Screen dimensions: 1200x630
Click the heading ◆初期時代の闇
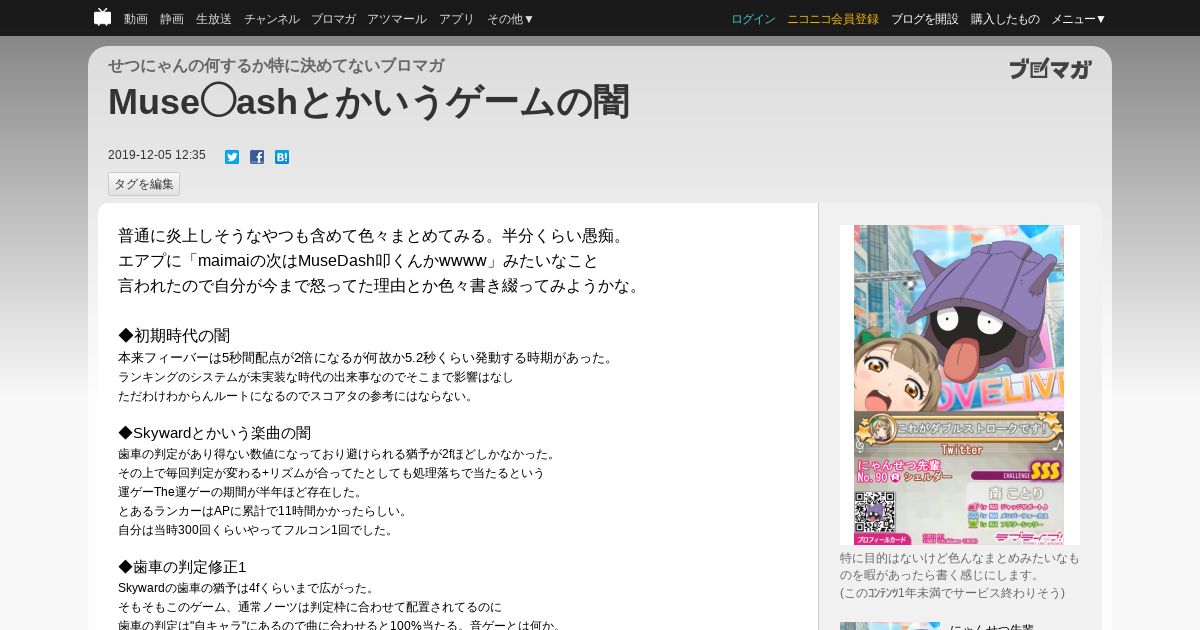click(x=174, y=336)
